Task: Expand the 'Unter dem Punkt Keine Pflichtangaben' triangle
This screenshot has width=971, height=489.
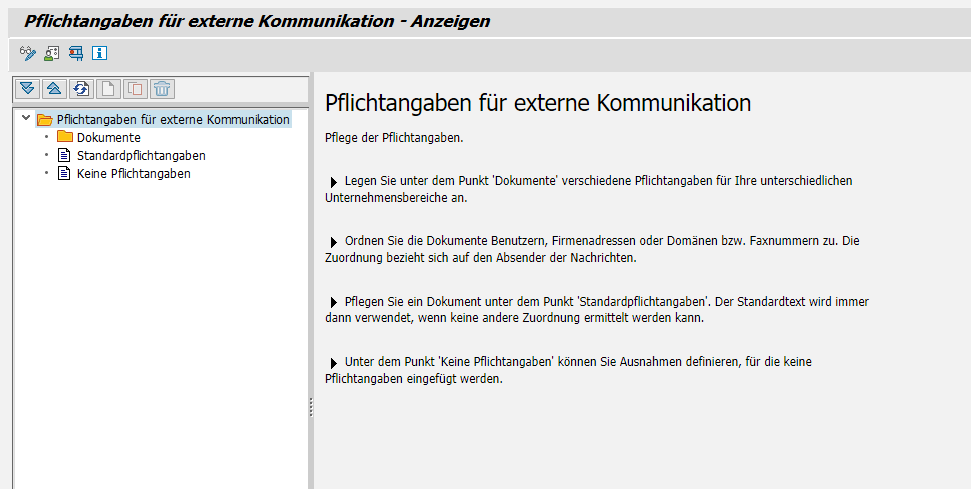Action: tap(333, 362)
